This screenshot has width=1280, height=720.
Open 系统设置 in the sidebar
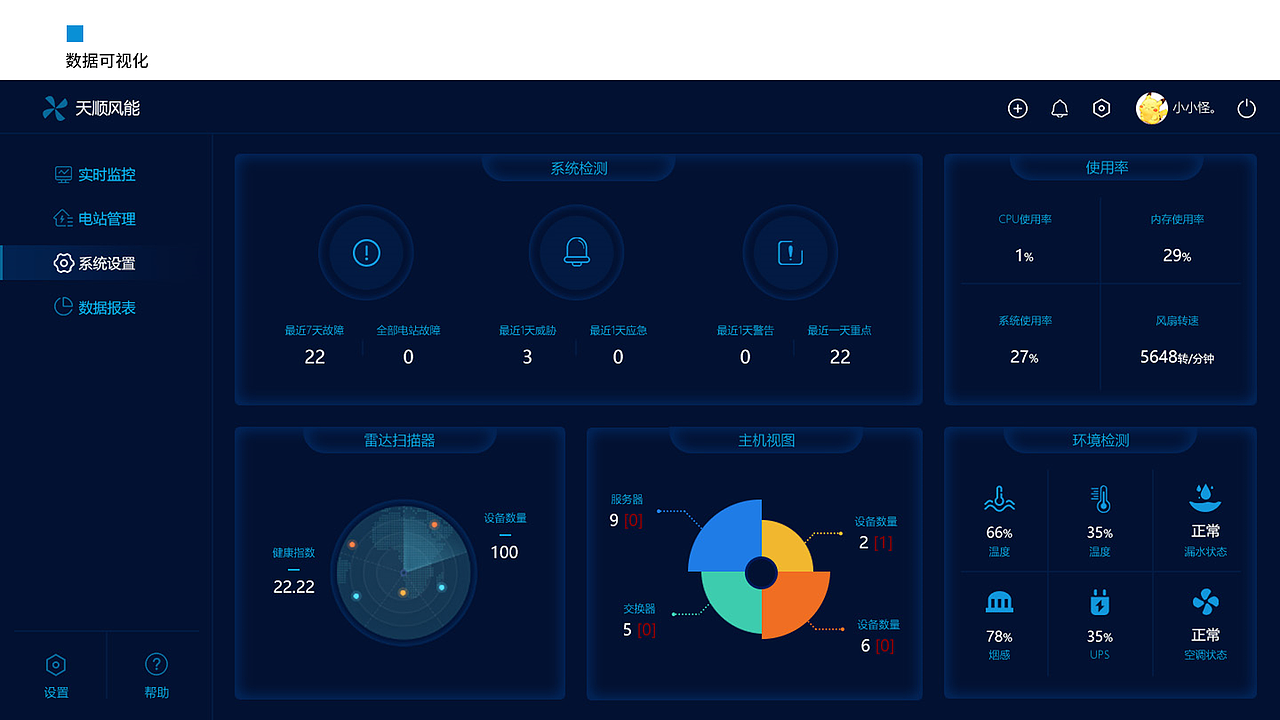tap(107, 263)
